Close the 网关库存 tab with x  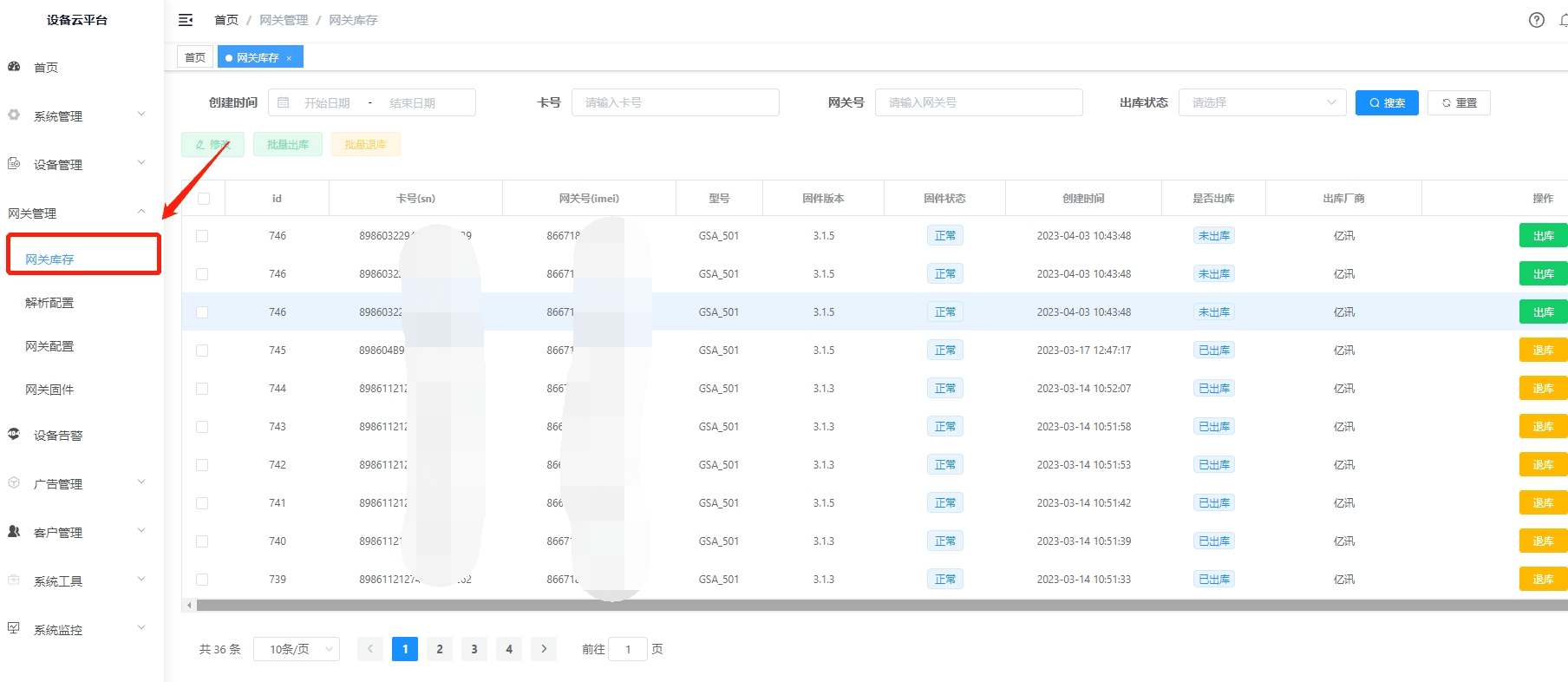click(x=289, y=58)
